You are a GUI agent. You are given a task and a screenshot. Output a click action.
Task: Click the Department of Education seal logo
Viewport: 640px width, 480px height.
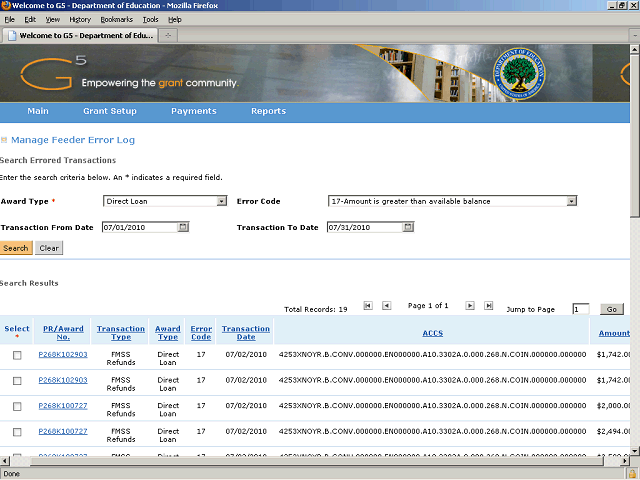pos(520,72)
